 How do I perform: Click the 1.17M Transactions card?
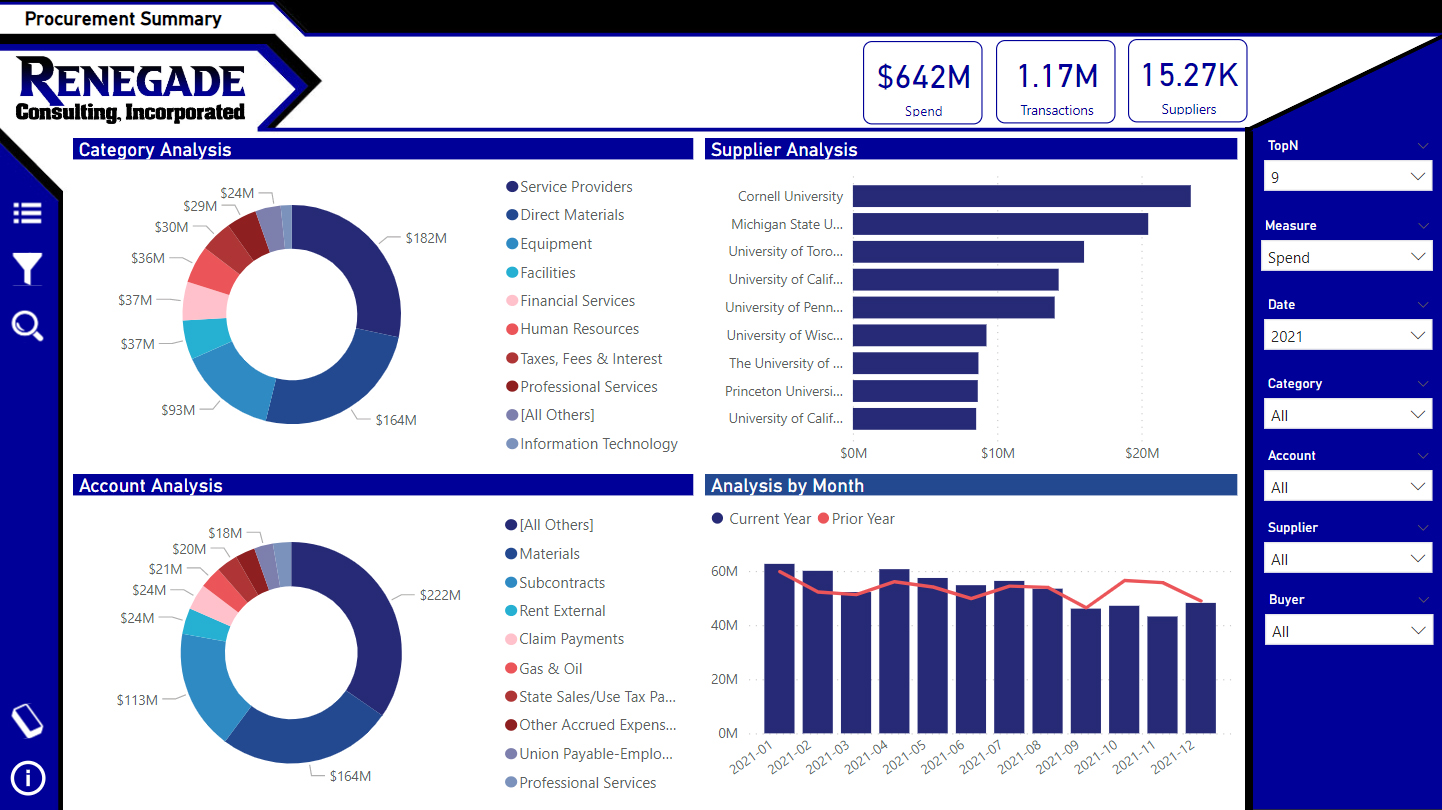point(1056,82)
